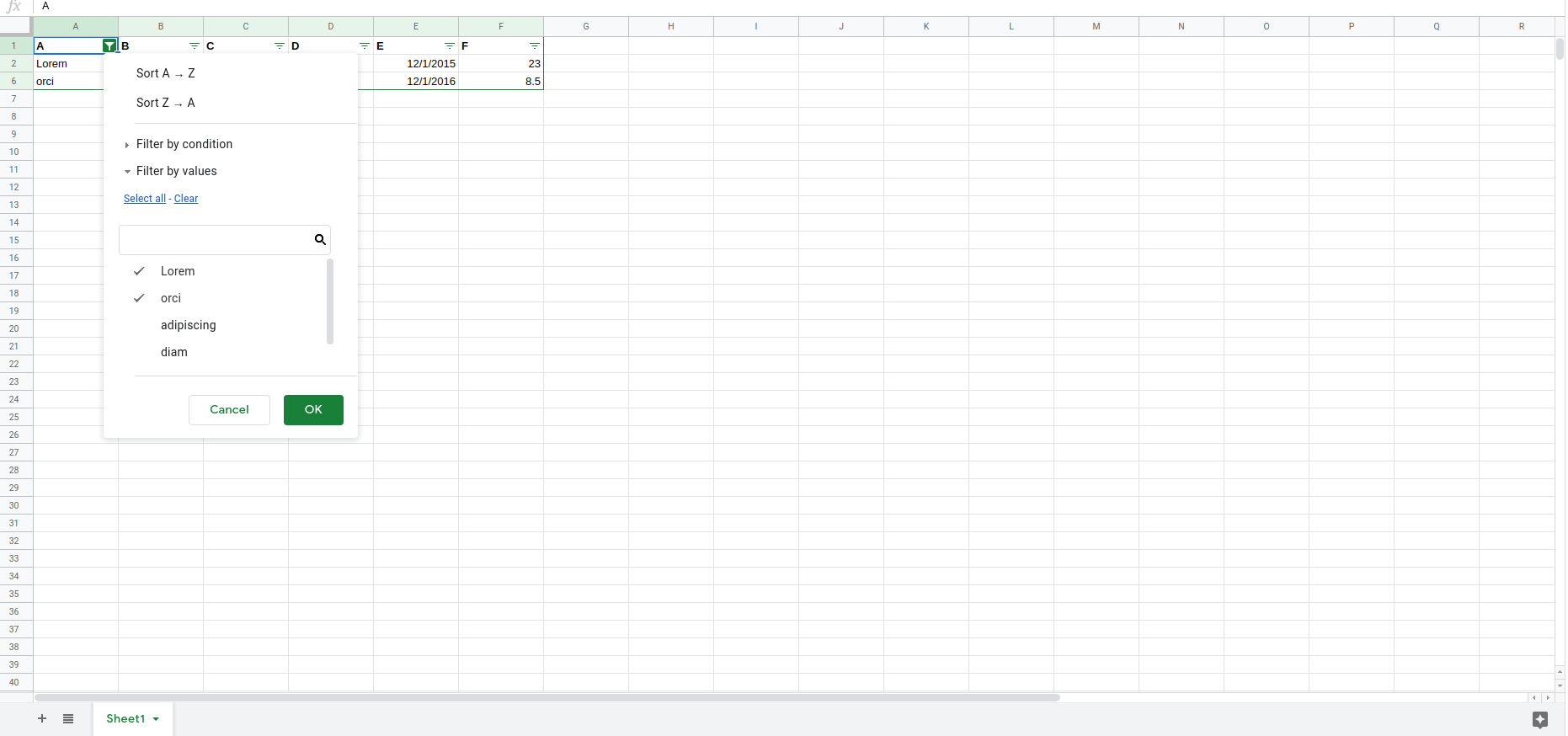Screen dimensions: 1568x736
Task: Choose Sort Z to A
Action: click(166, 103)
